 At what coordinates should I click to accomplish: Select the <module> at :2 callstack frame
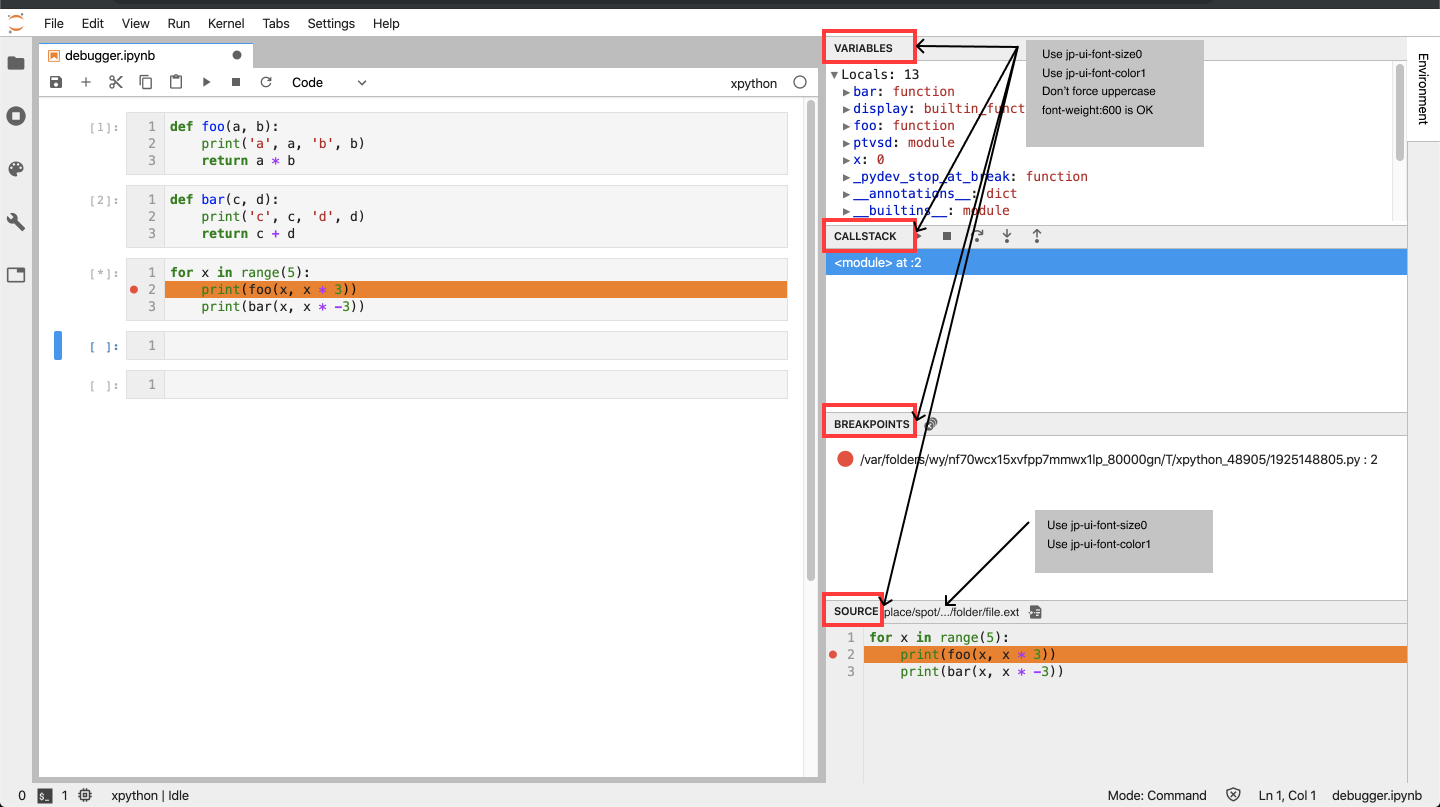coord(877,262)
